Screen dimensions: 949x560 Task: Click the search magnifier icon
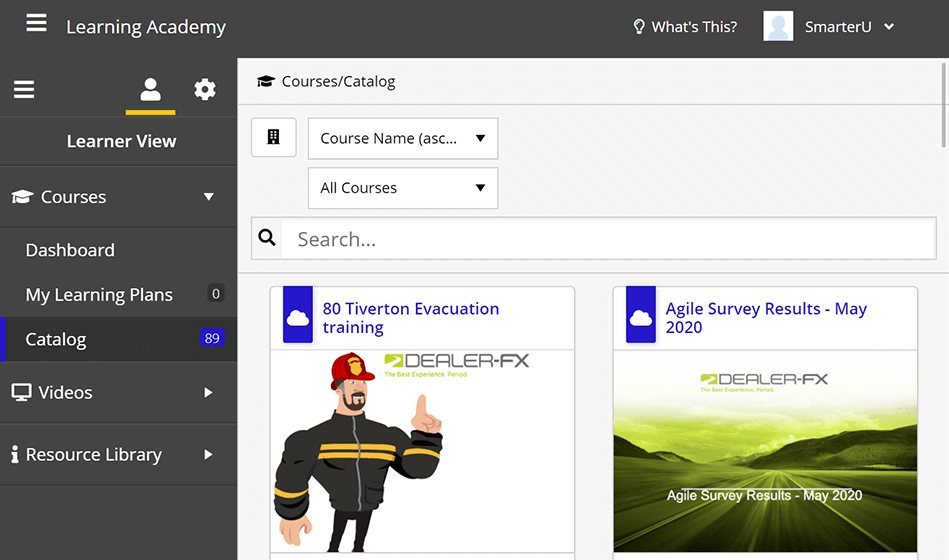pos(267,238)
